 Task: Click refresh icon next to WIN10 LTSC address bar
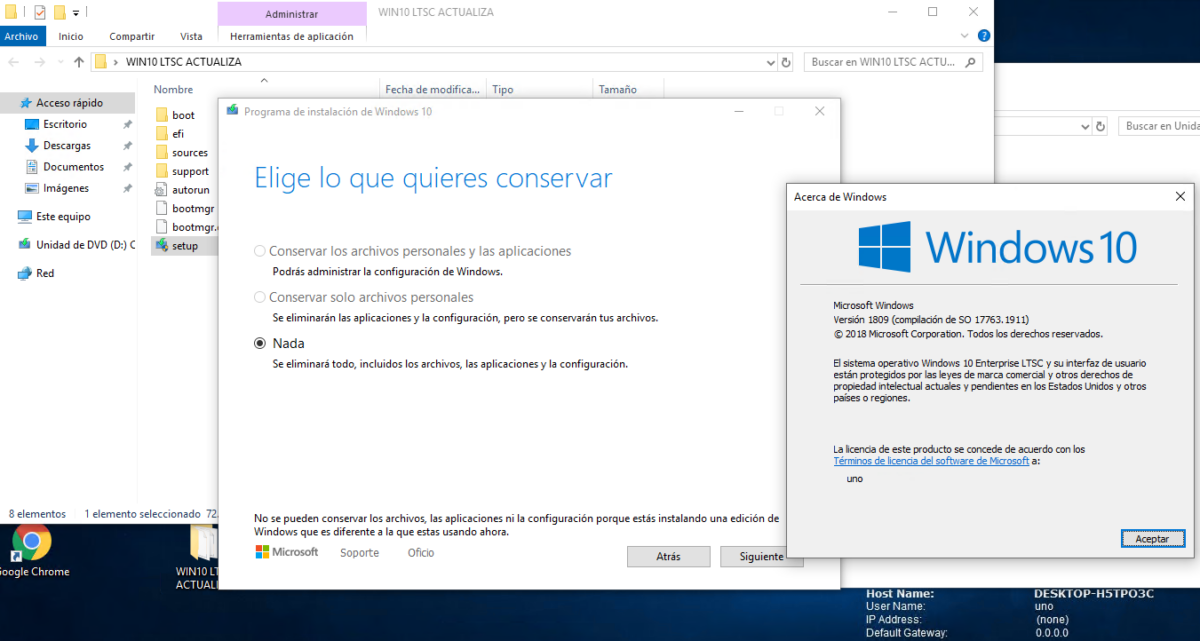coord(786,62)
